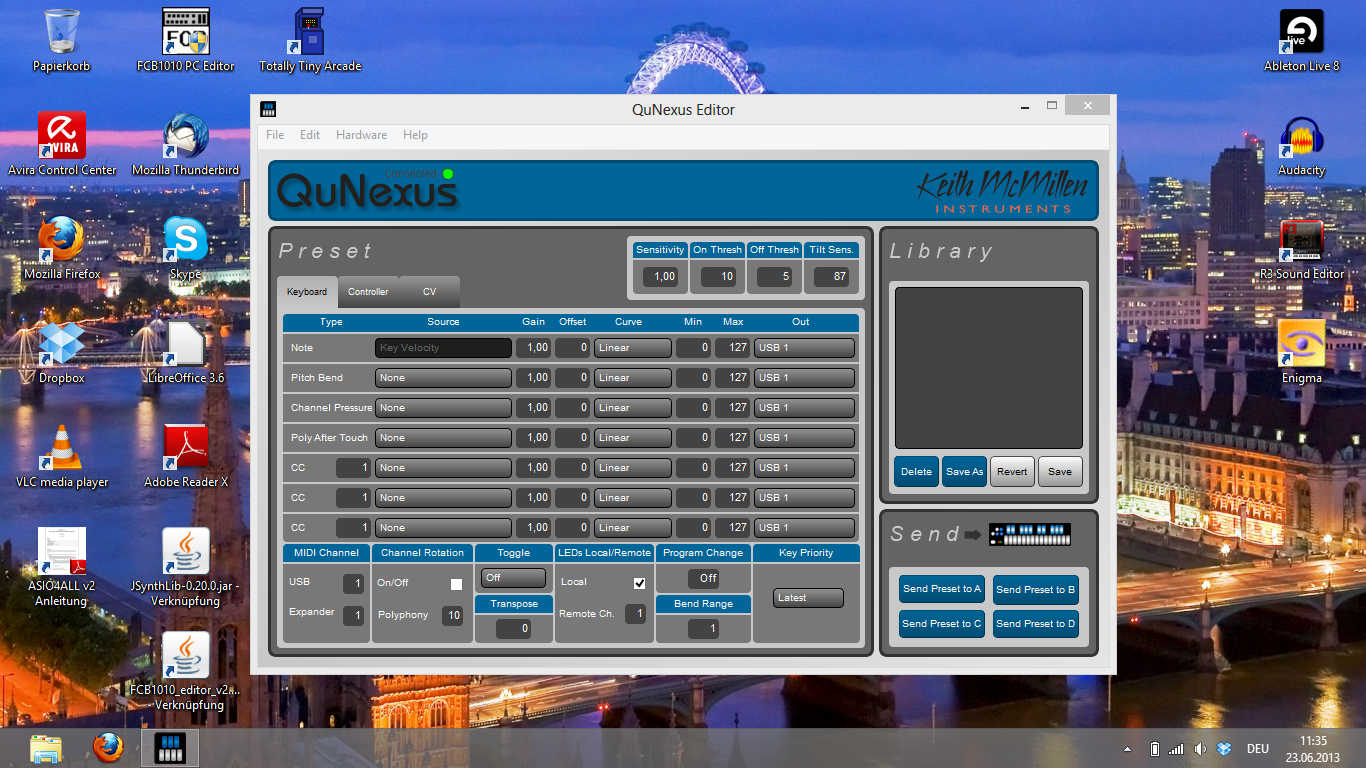Image resolution: width=1366 pixels, height=768 pixels.
Task: Open Note row Out USB 1 dropdown
Action: tap(804, 347)
